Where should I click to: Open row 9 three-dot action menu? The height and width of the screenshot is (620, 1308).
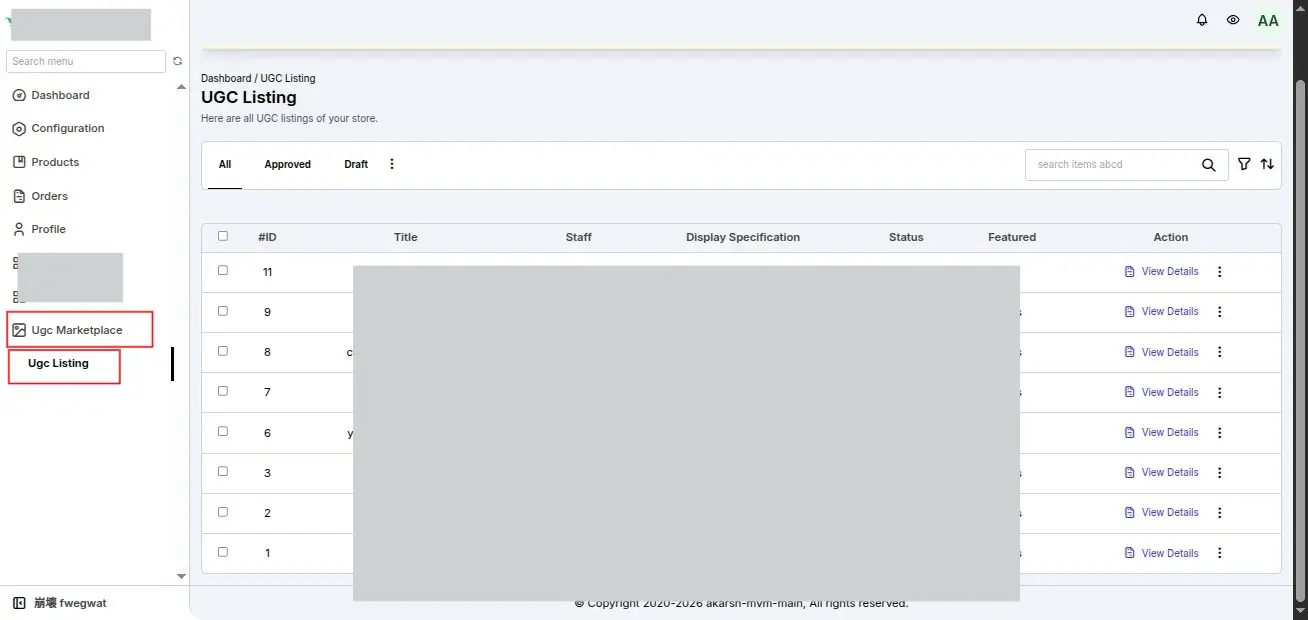1219,312
